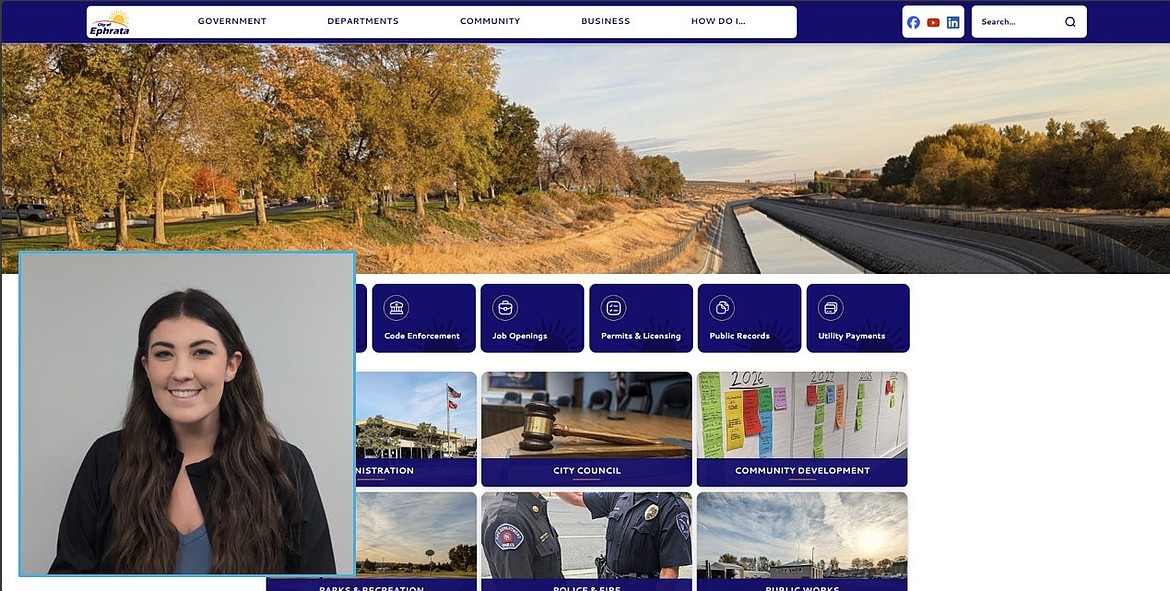Viewport: 1170px width, 591px height.
Task: Click the Public Records icon
Action: point(722,308)
